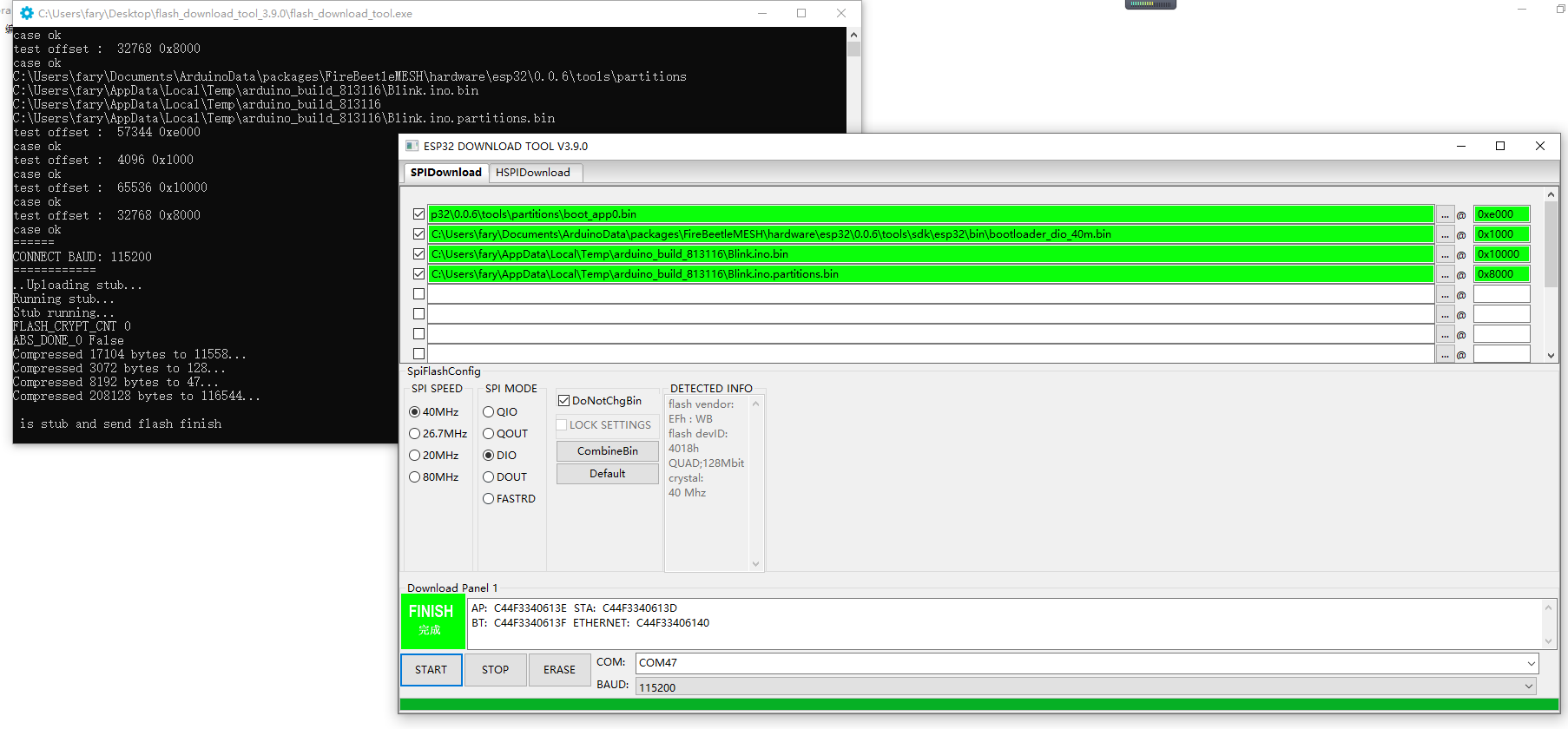Edit the 0xe000 address field
The width and height of the screenshot is (1568, 729).
[1502, 214]
